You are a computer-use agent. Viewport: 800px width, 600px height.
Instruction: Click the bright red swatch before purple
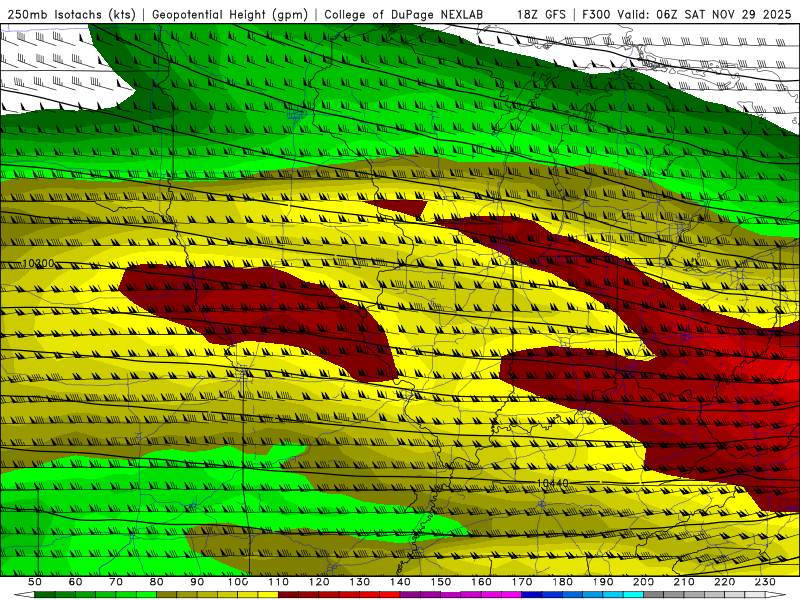[390, 594]
